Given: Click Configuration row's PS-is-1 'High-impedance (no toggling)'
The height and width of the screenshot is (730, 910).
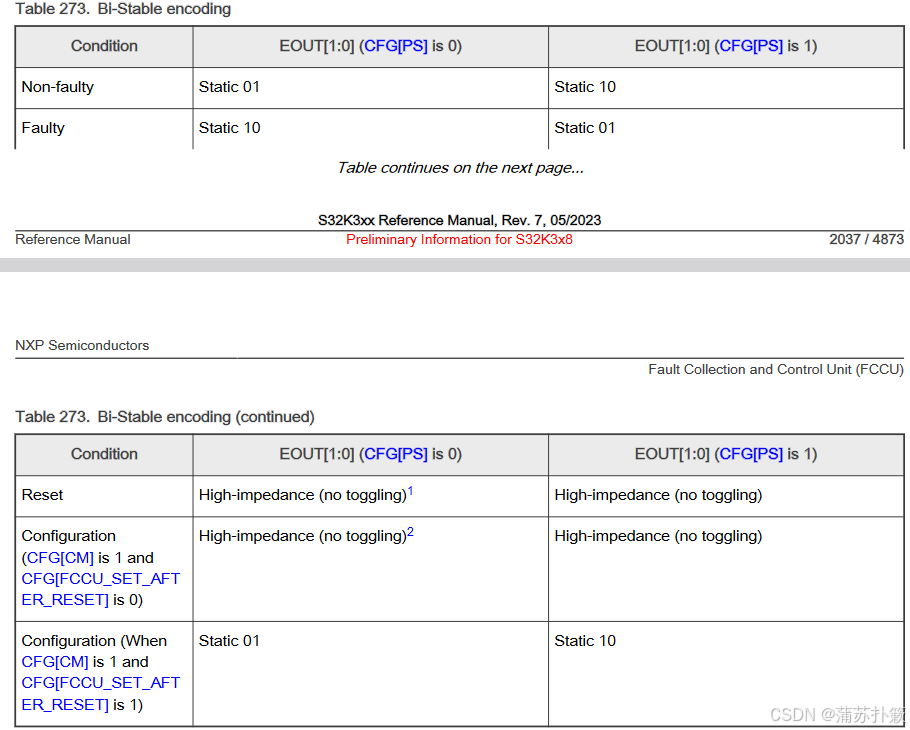Looking at the screenshot, I should 658,536.
